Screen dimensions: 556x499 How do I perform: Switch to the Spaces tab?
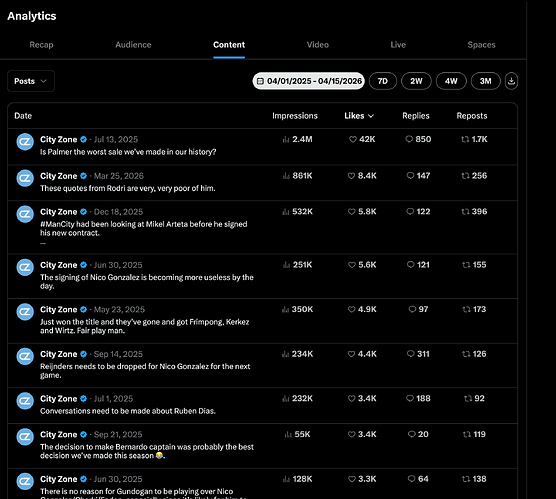(x=481, y=45)
